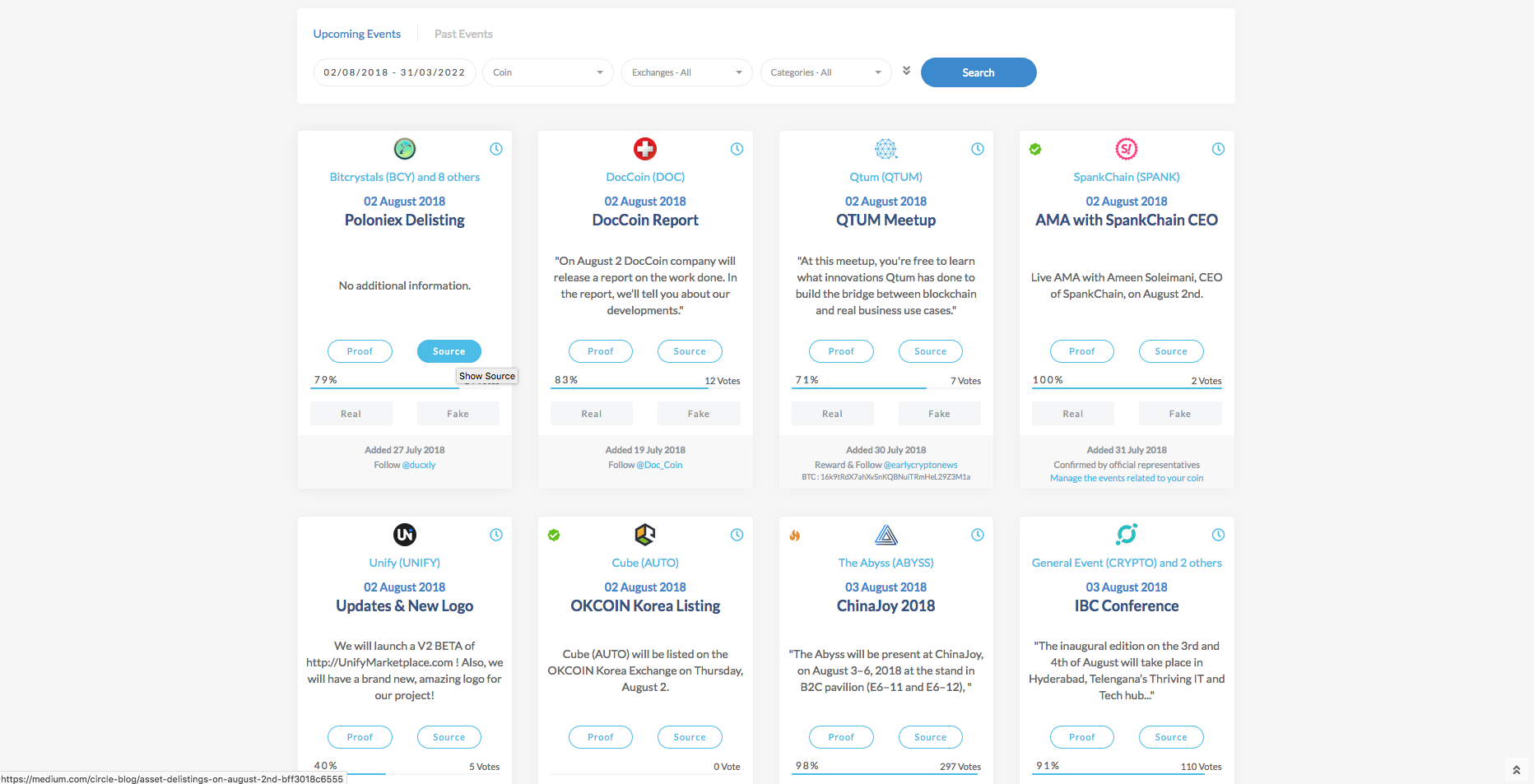
Task: Switch to the Past Events tab
Action: coord(463,34)
